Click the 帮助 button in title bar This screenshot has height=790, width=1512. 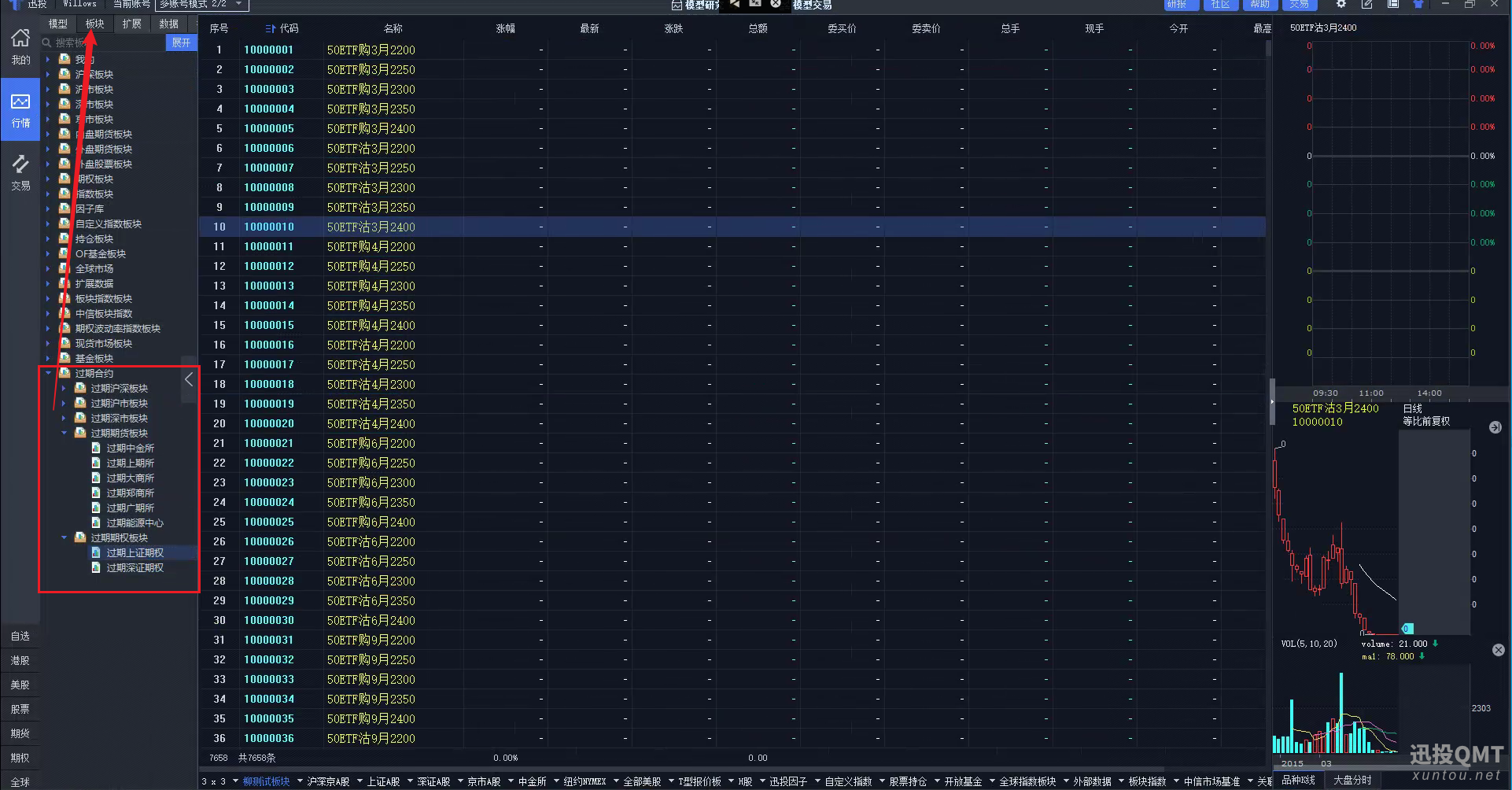click(1260, 5)
